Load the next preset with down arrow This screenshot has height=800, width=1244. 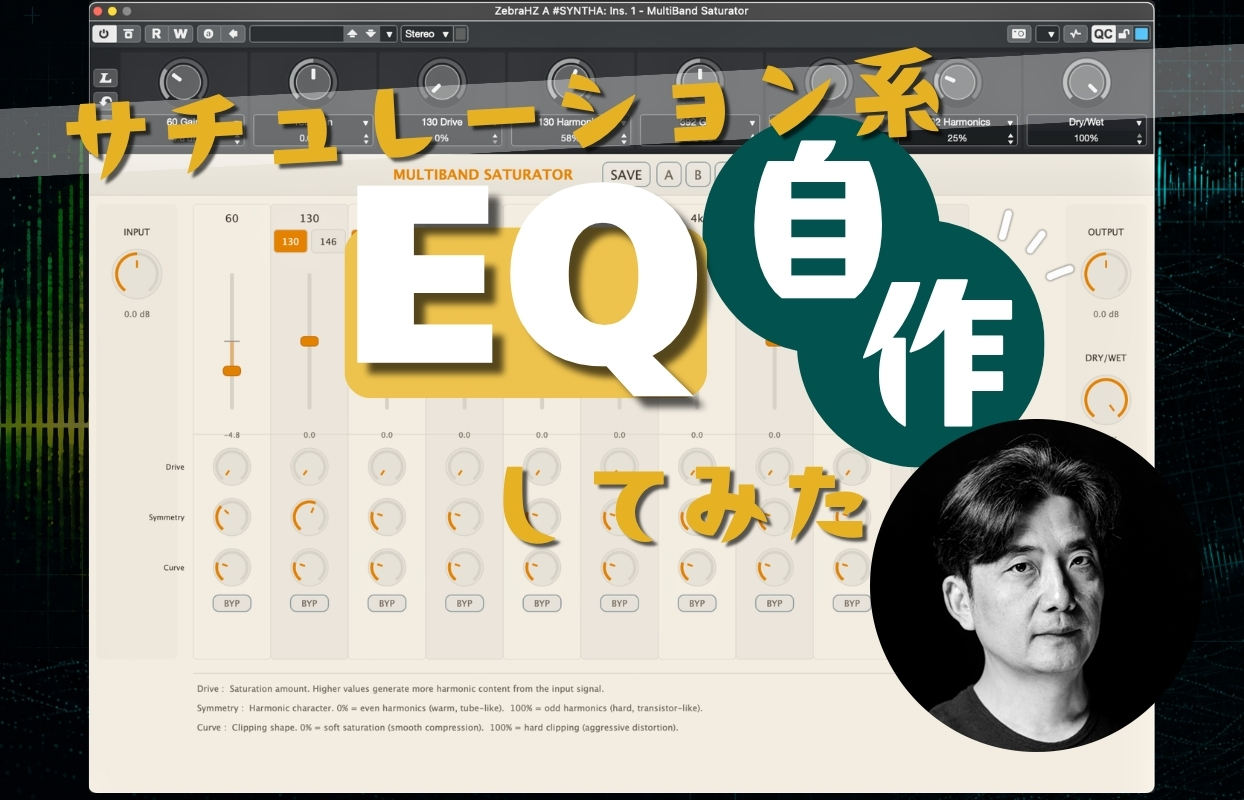point(371,34)
